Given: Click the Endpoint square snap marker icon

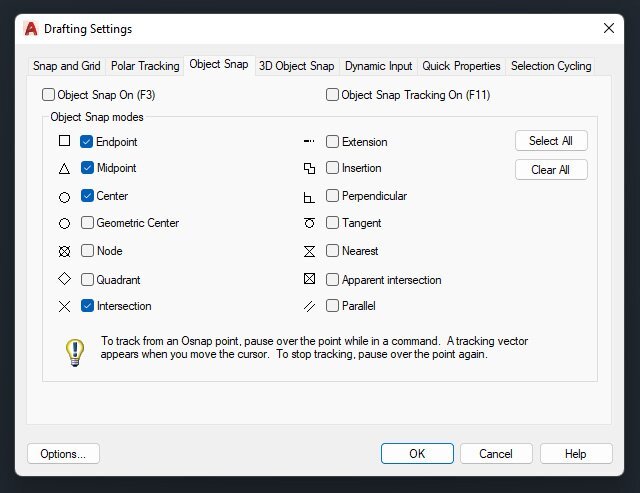Looking at the screenshot, I should tap(64, 142).
